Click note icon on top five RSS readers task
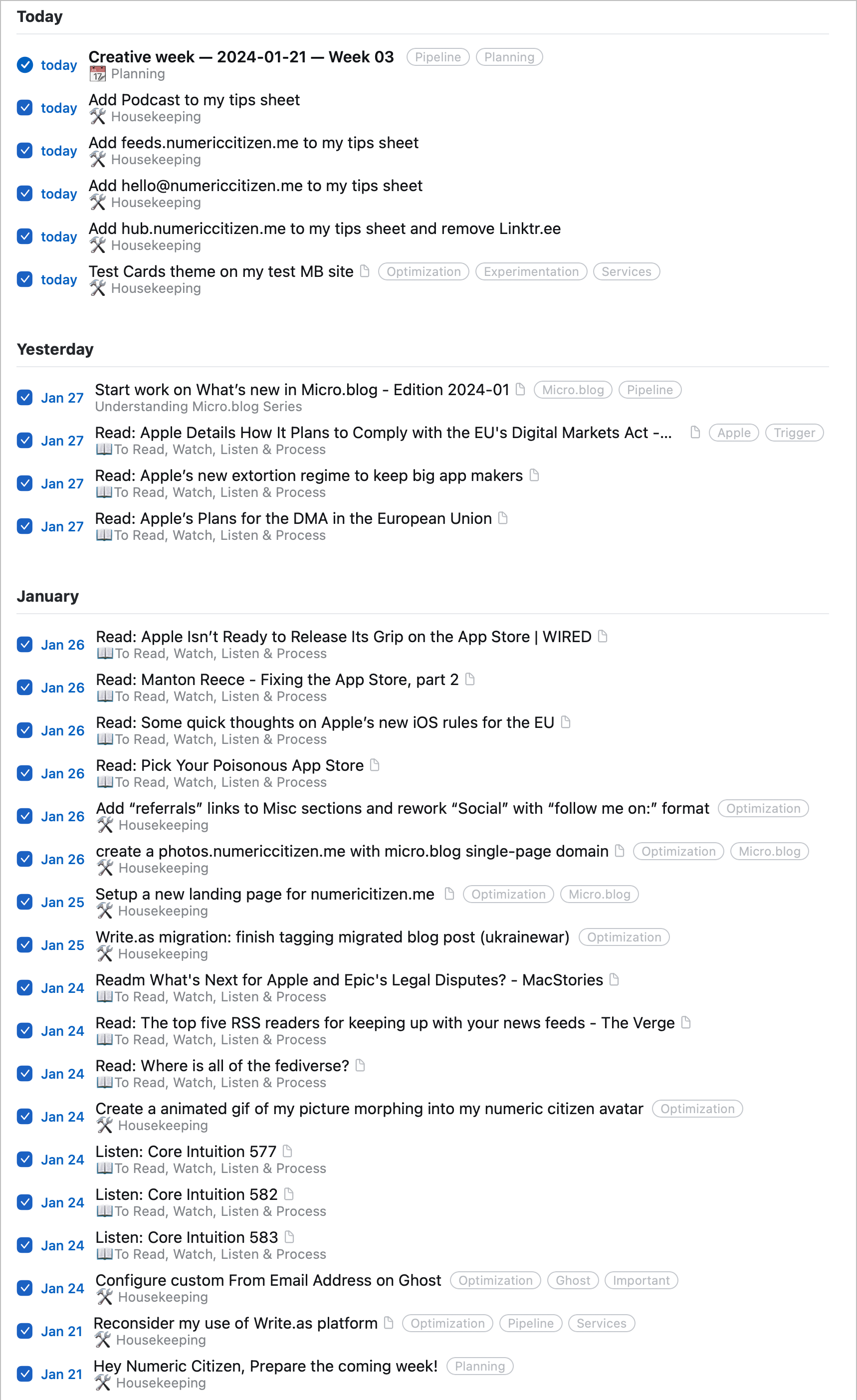857x1400 pixels. coord(686,1022)
